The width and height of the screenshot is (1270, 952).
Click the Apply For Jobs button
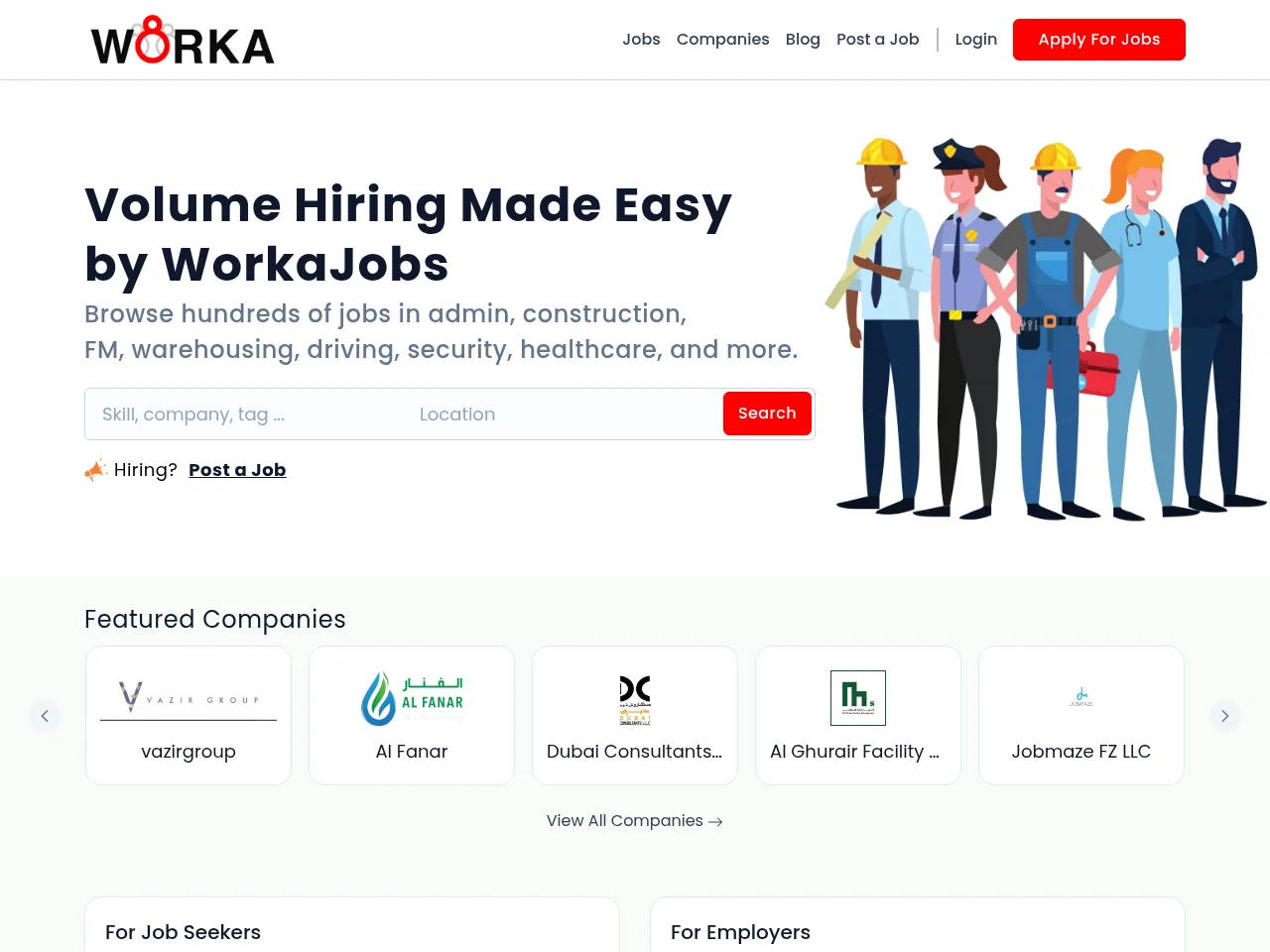tap(1099, 40)
